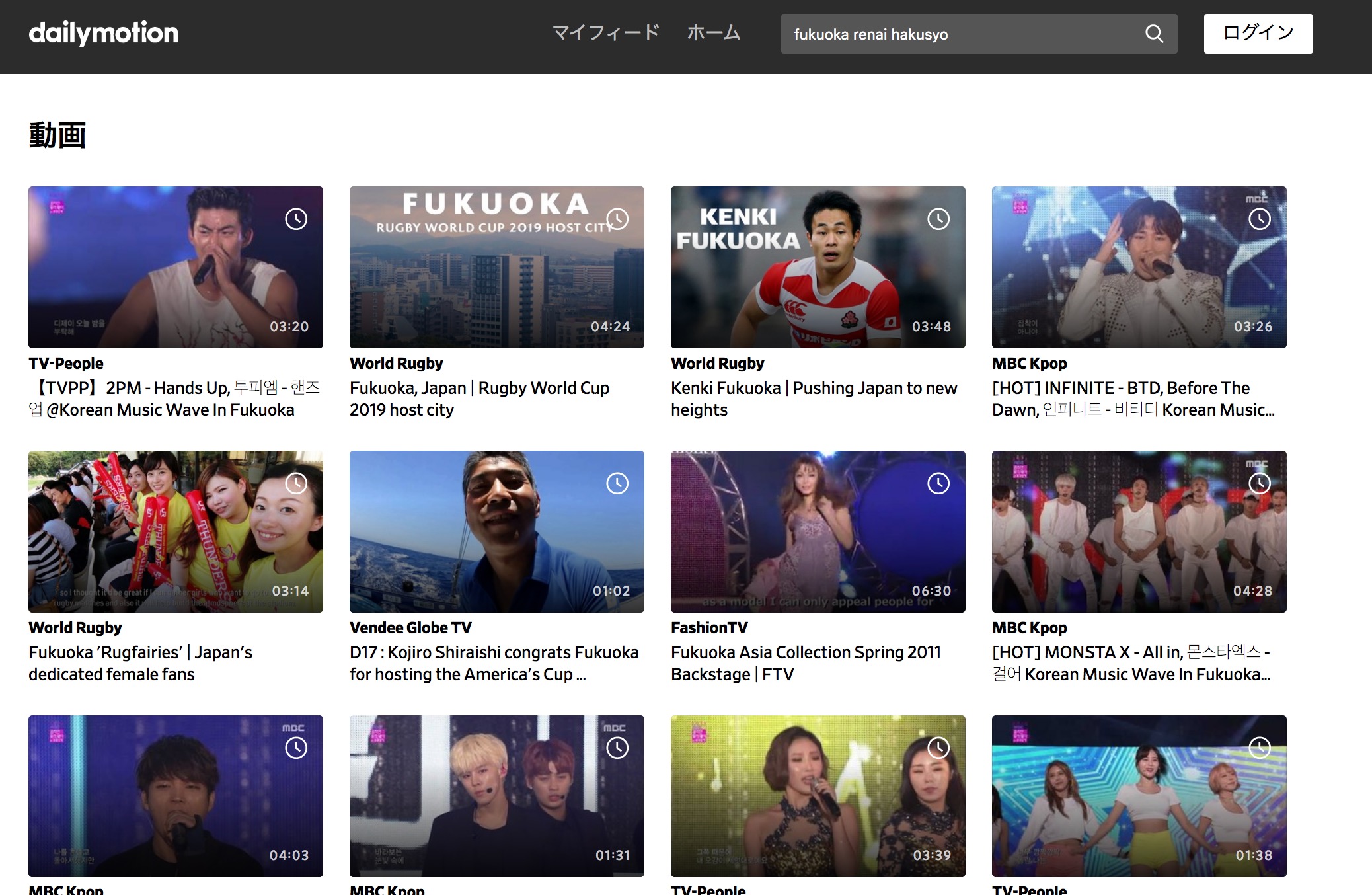
Task: Open Rugfairies female fans thumbnail
Action: pos(176,531)
